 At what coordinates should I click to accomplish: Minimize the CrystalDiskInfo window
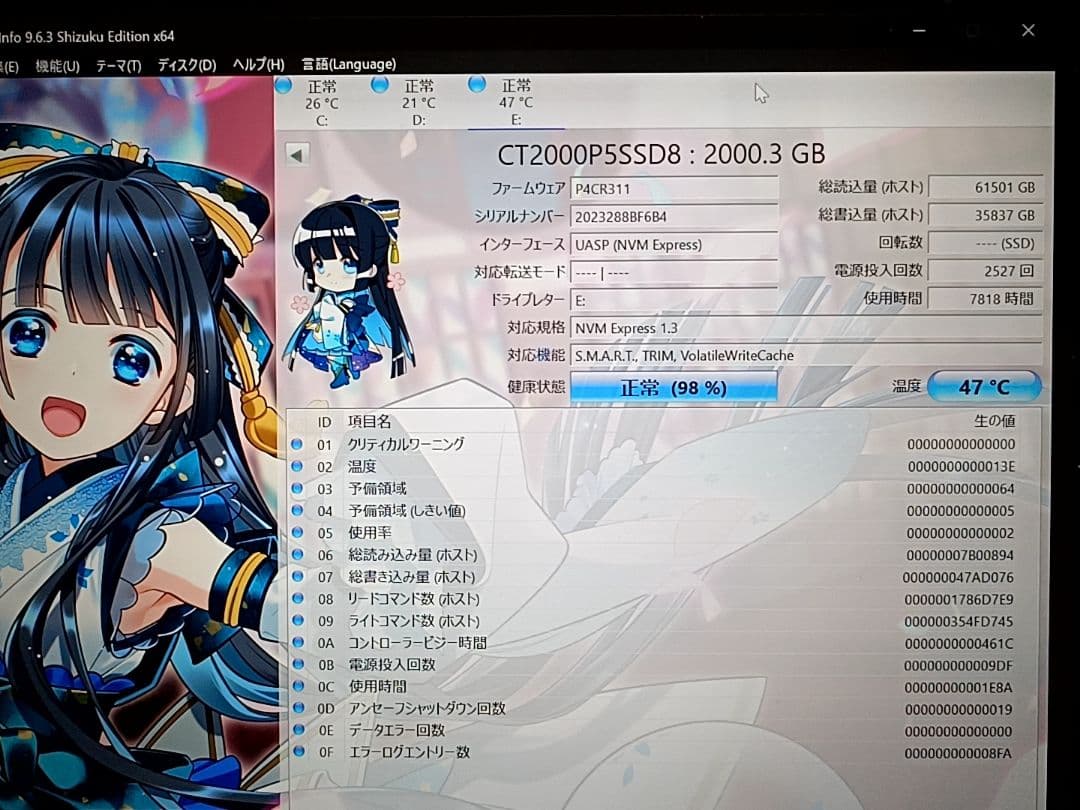point(919,30)
